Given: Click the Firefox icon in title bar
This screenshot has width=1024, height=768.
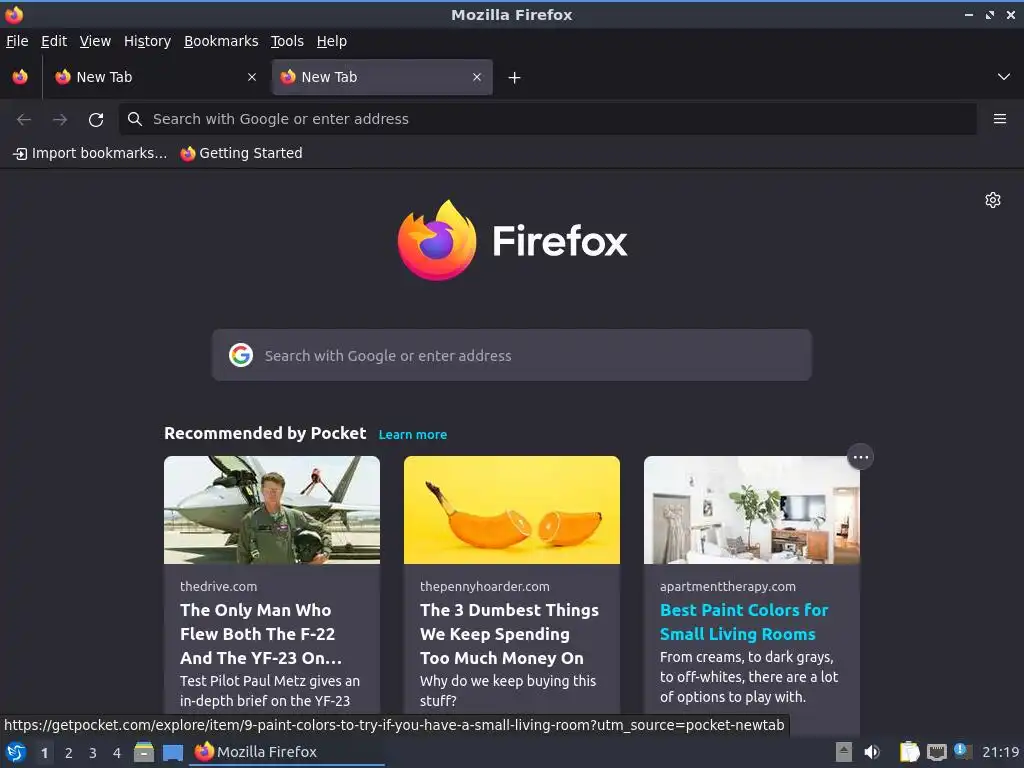Looking at the screenshot, I should pos(14,14).
